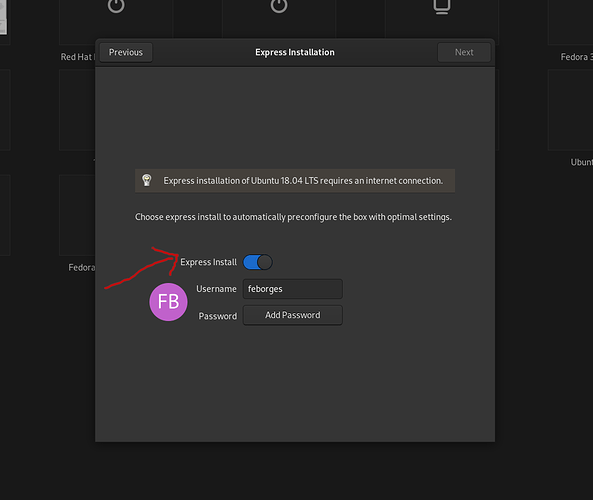Click the Express Install label
The image size is (593, 500).
(208, 262)
